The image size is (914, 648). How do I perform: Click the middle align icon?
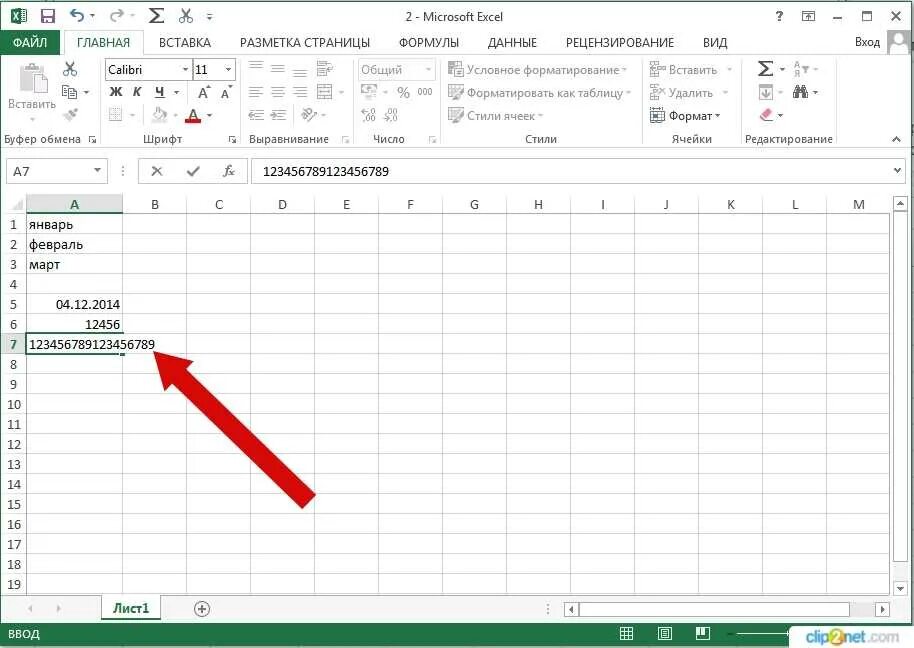tap(277, 69)
